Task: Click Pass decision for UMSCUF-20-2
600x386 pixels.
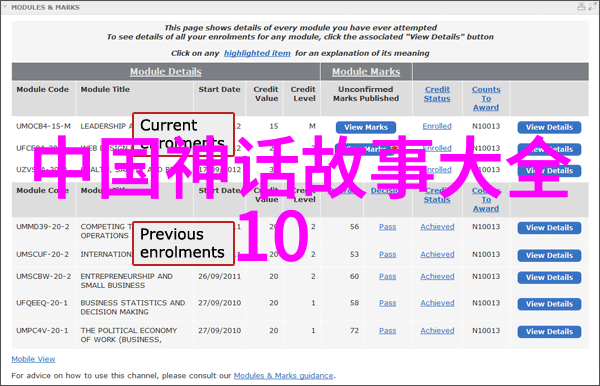Action: [388, 254]
